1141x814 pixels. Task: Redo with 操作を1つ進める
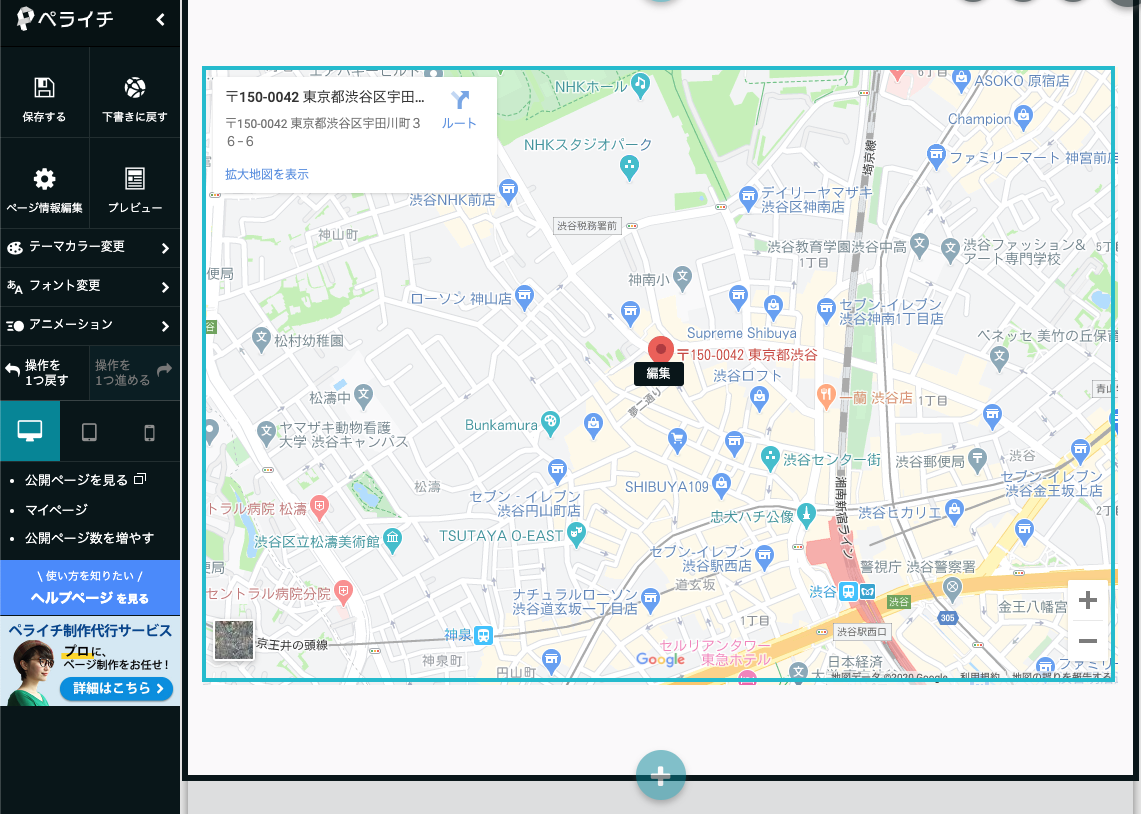(135, 372)
